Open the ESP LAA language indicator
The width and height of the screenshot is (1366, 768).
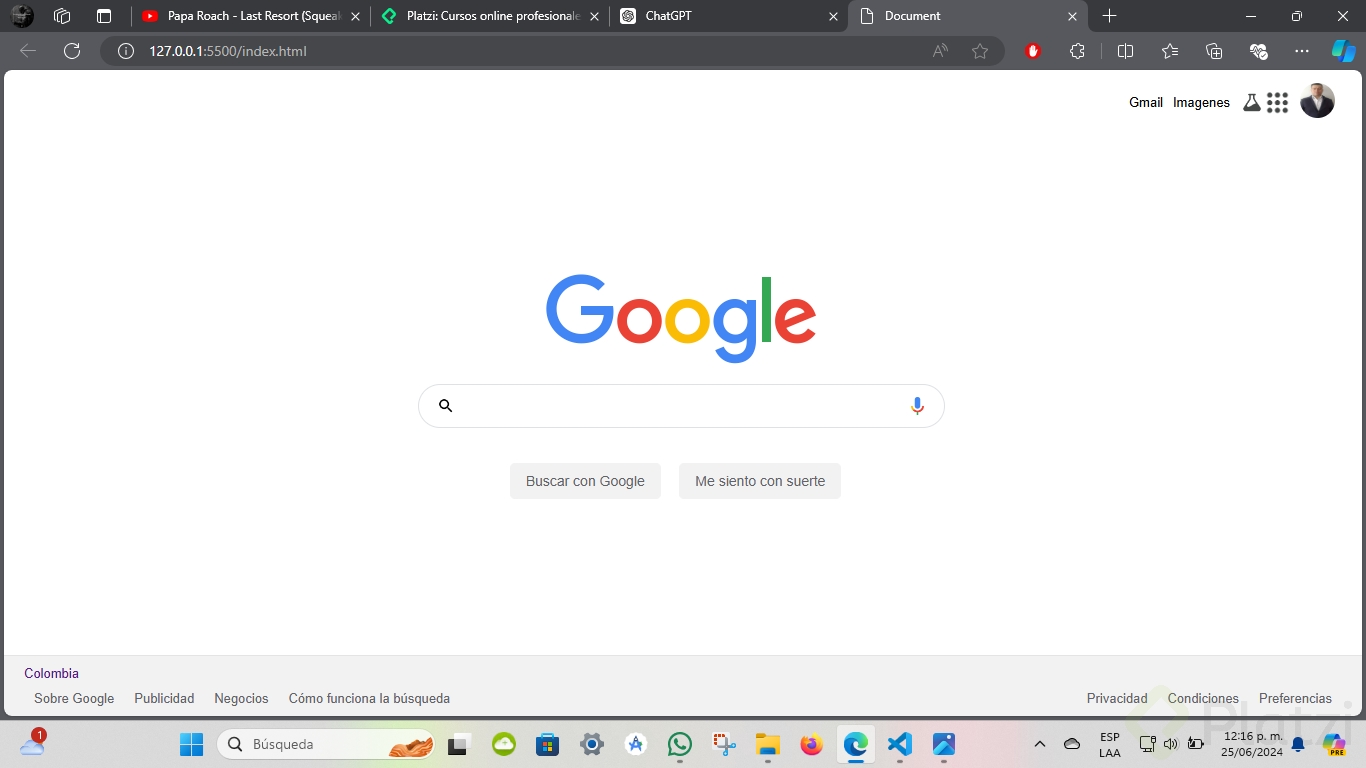[1110, 744]
